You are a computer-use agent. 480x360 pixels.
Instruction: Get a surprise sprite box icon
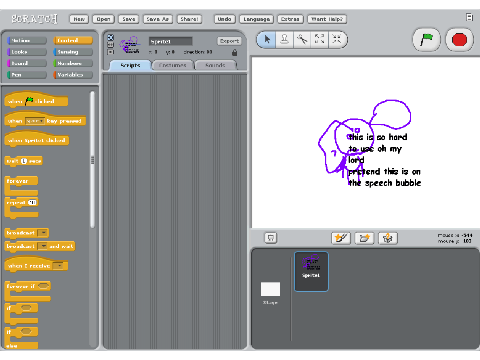coord(388,238)
